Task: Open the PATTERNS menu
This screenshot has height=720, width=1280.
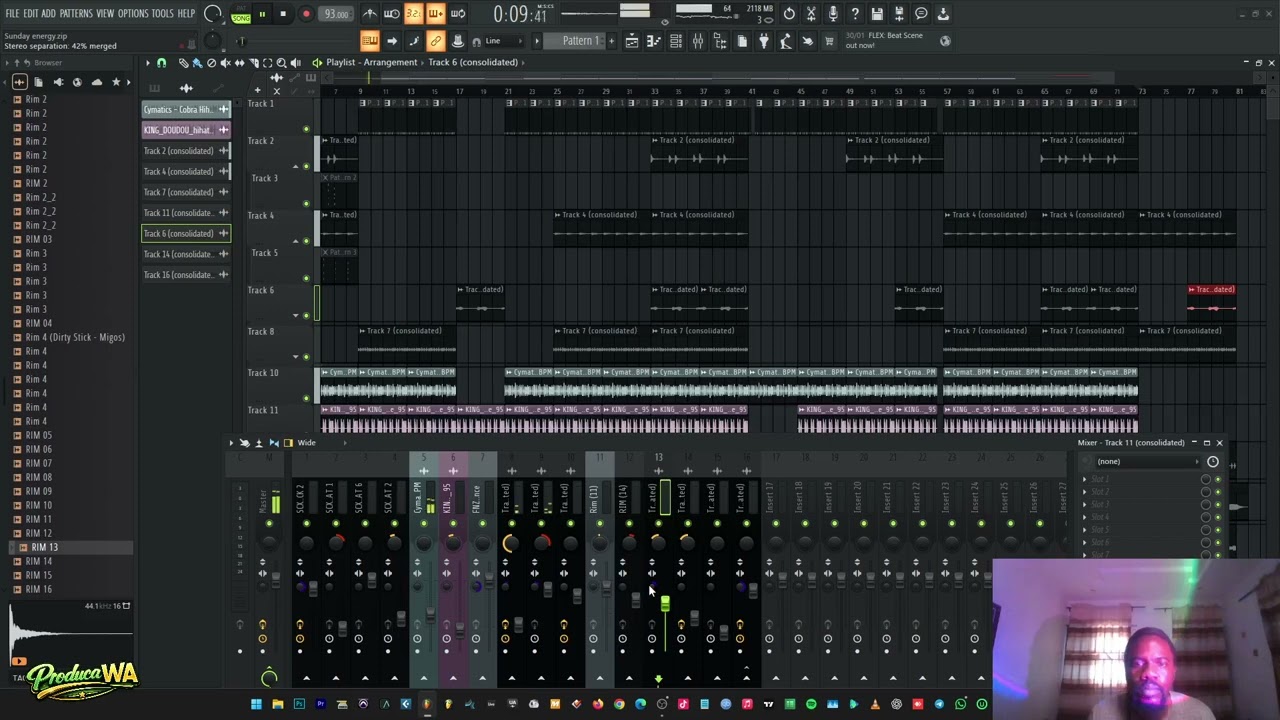Action: [76, 13]
